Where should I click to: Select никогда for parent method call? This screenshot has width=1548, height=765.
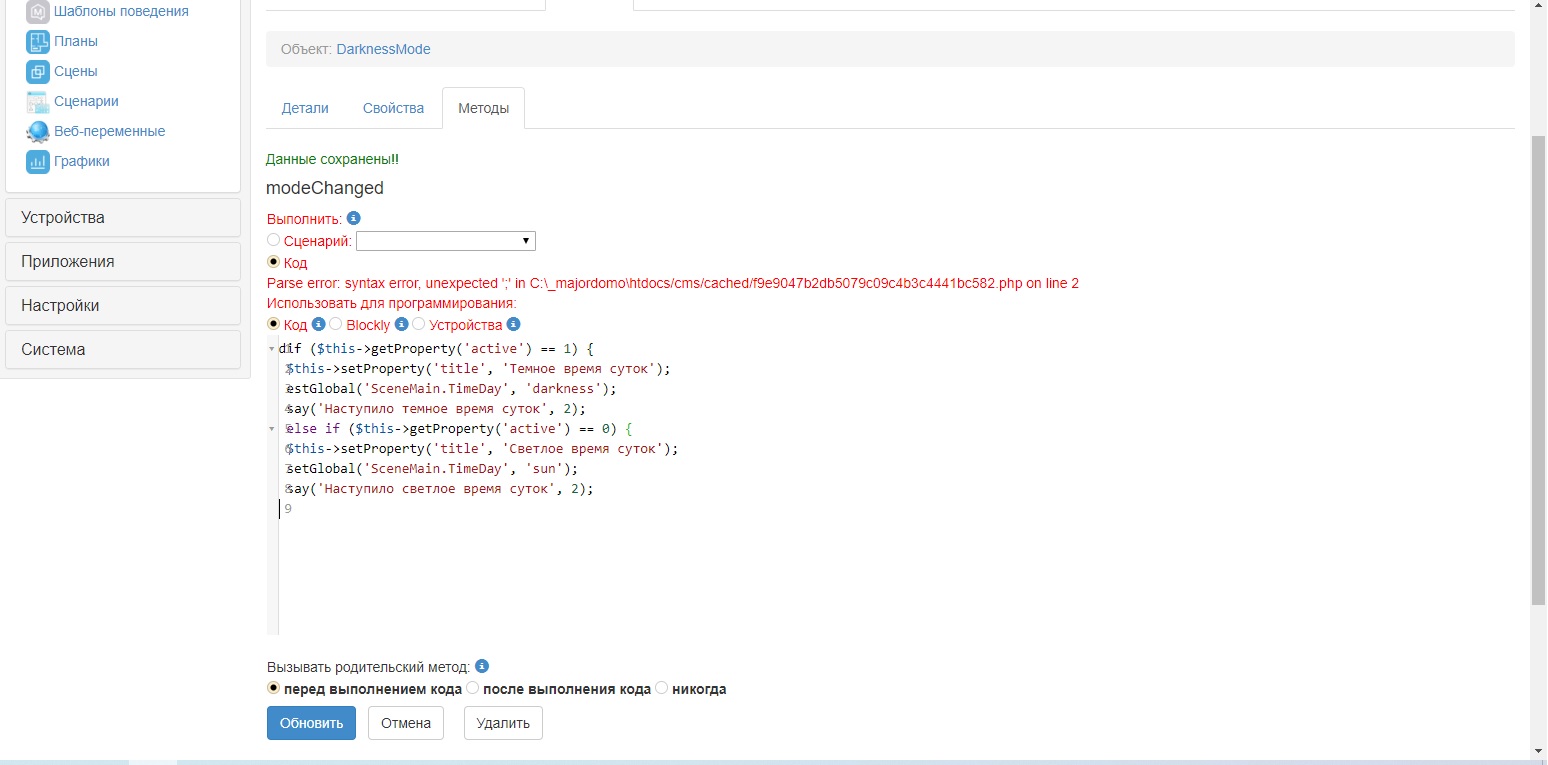661,688
